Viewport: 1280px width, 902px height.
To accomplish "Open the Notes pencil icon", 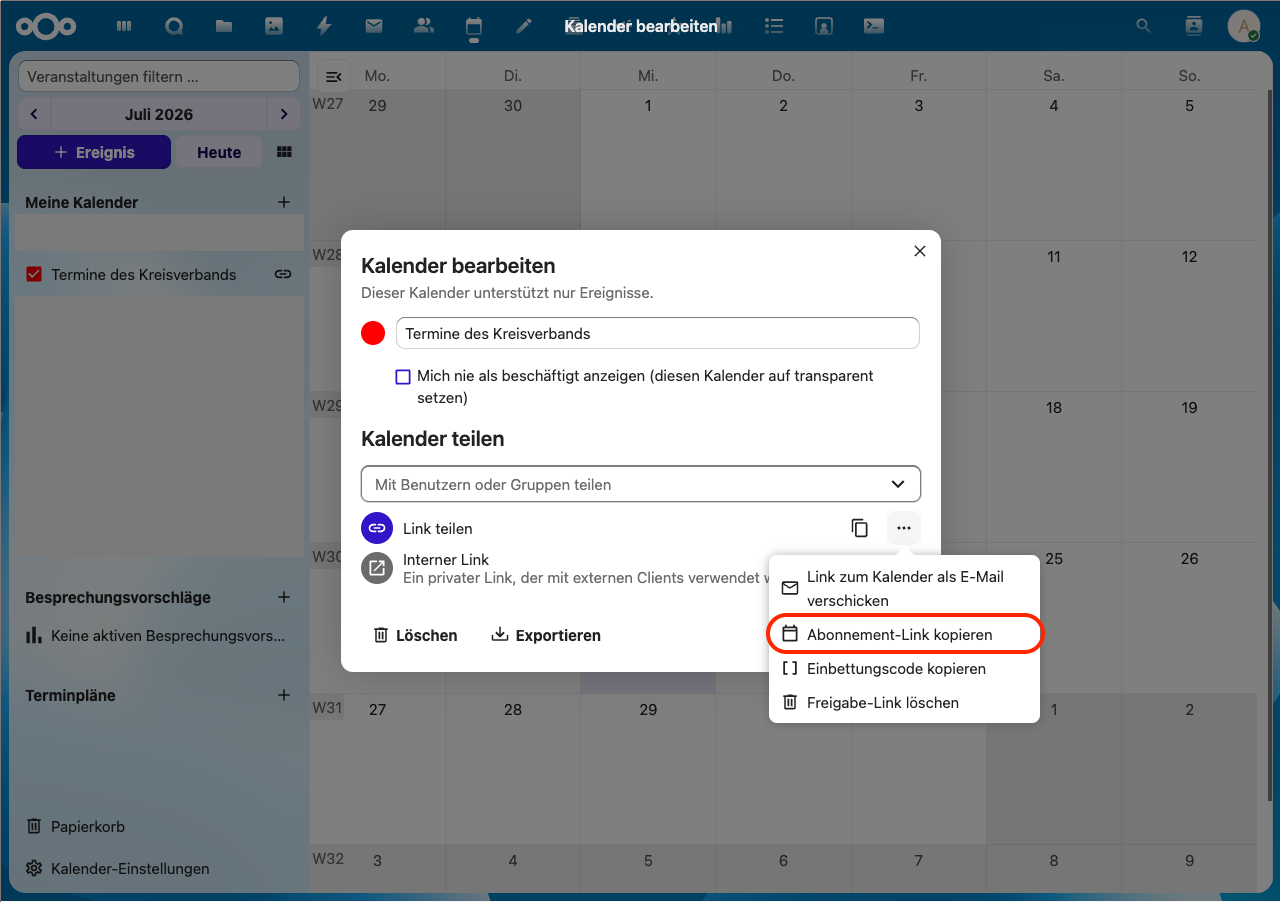I will [524, 26].
